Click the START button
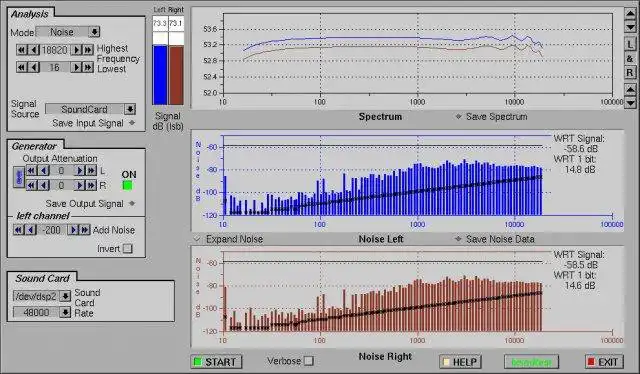This screenshot has height=374, width=640. (x=216, y=362)
